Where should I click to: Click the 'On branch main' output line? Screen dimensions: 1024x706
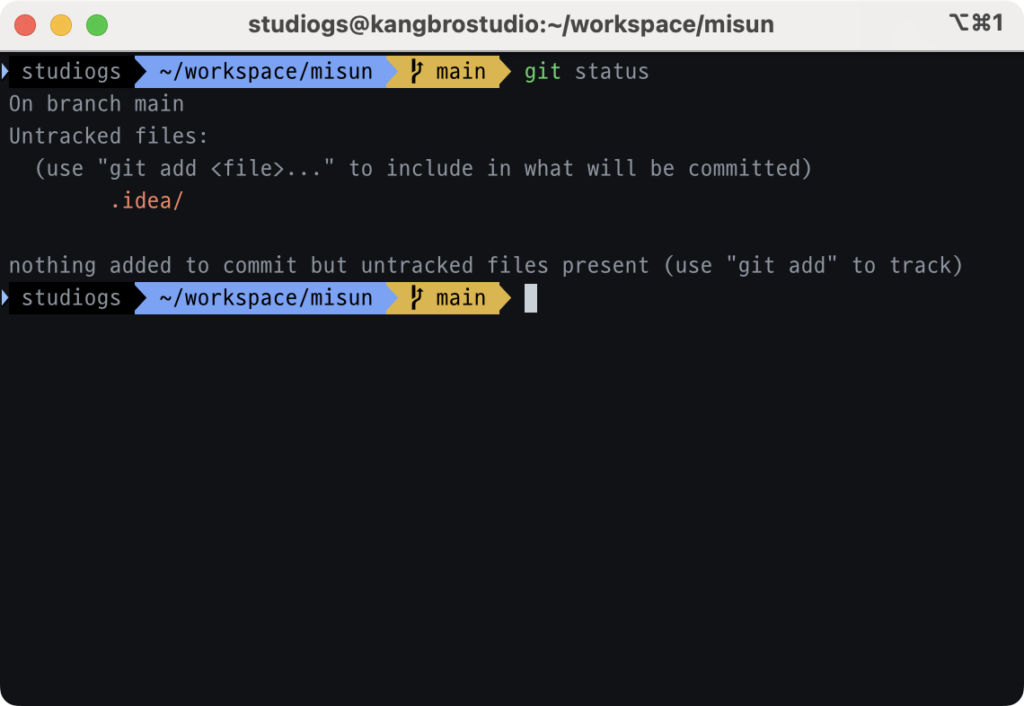click(x=97, y=104)
